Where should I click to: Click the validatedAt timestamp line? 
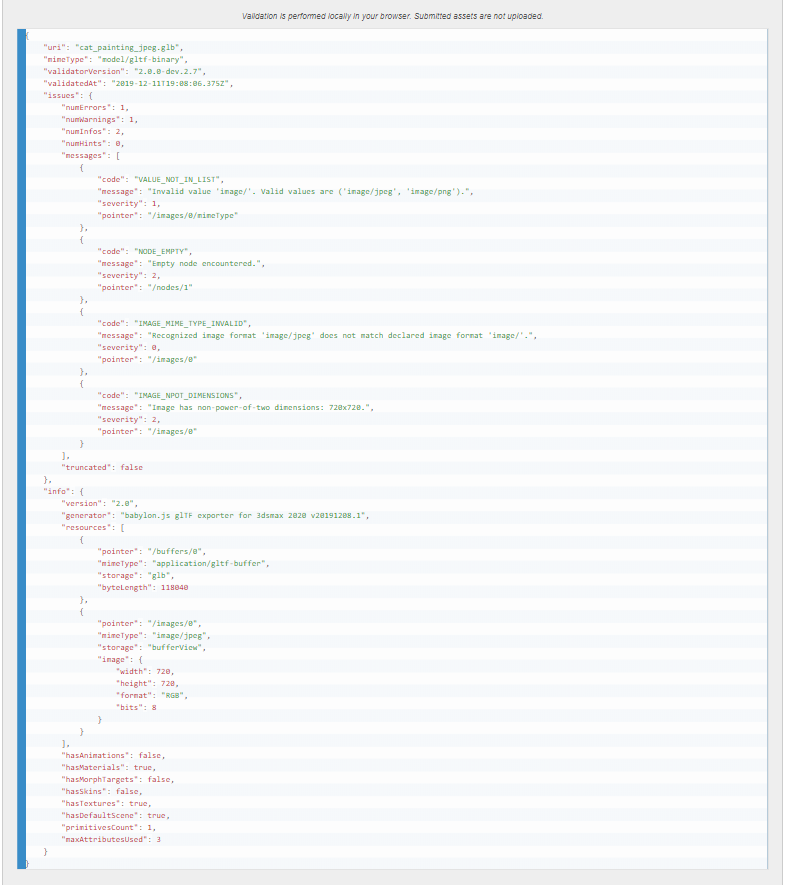(x=138, y=83)
